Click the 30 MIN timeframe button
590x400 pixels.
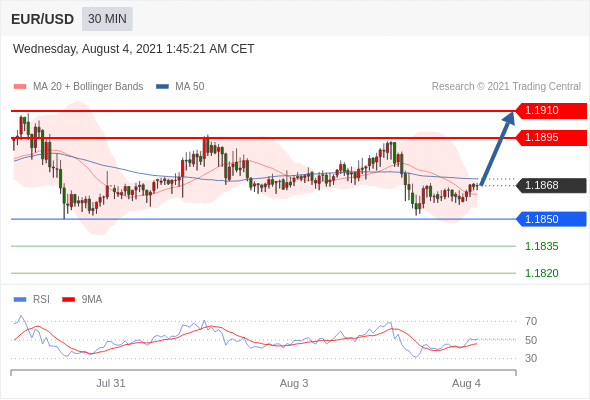point(107,19)
